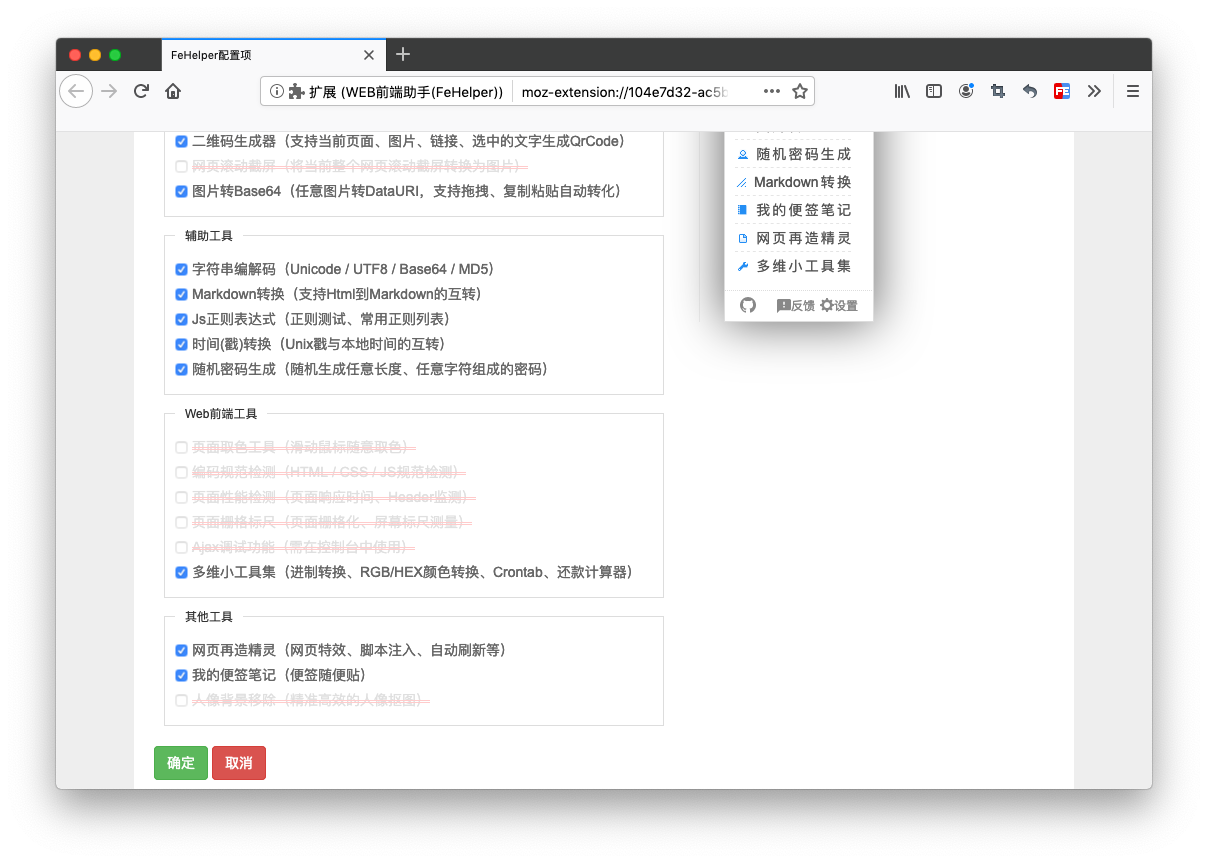Toggle the 时间(戳)转换 checkbox
The height and width of the screenshot is (863, 1208).
point(181,344)
